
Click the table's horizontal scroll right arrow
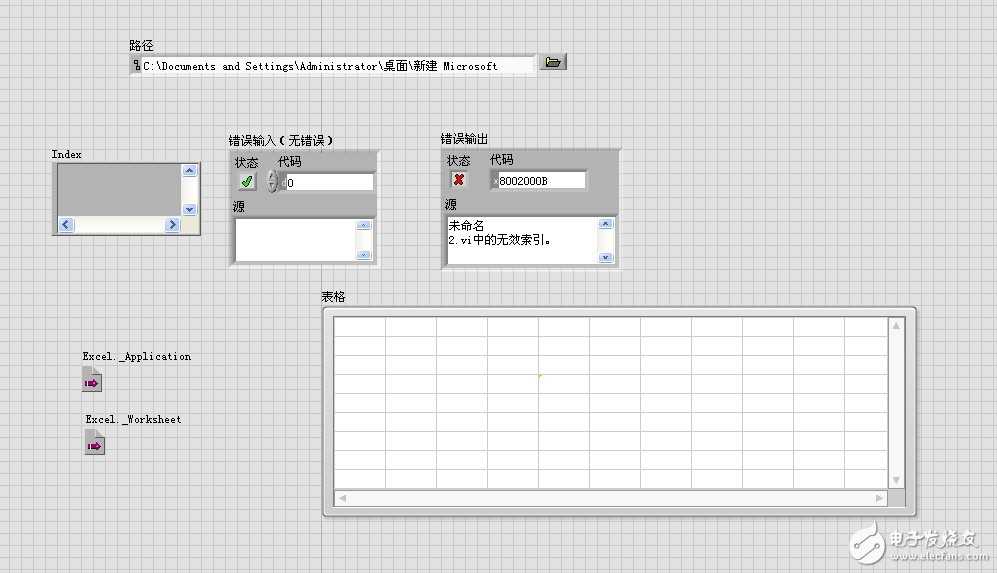(x=879, y=498)
